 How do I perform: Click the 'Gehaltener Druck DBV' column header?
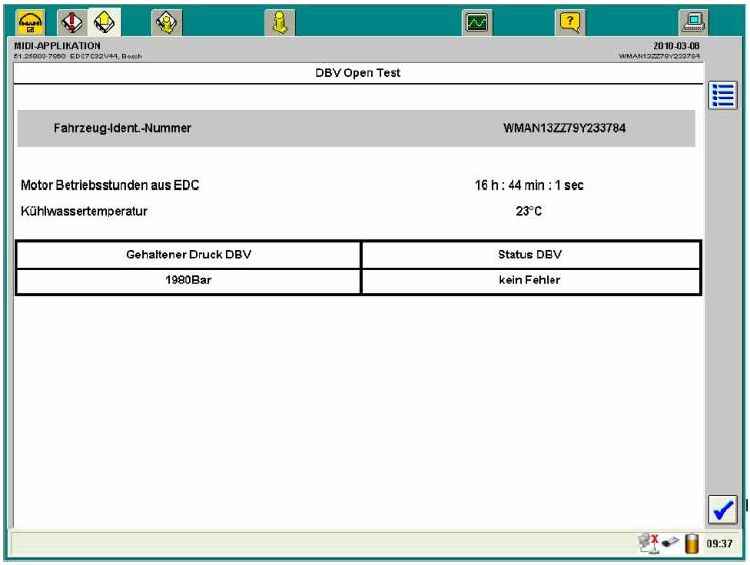point(187,255)
